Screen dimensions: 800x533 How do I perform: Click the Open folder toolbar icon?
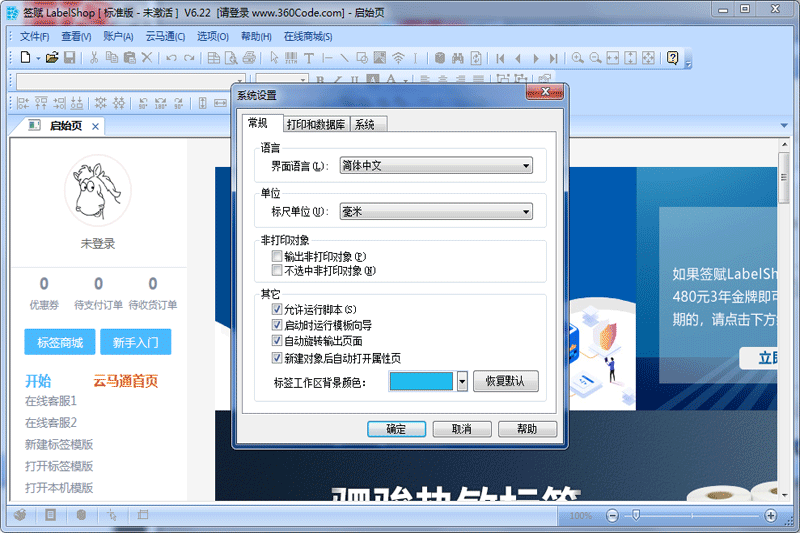(x=52, y=58)
